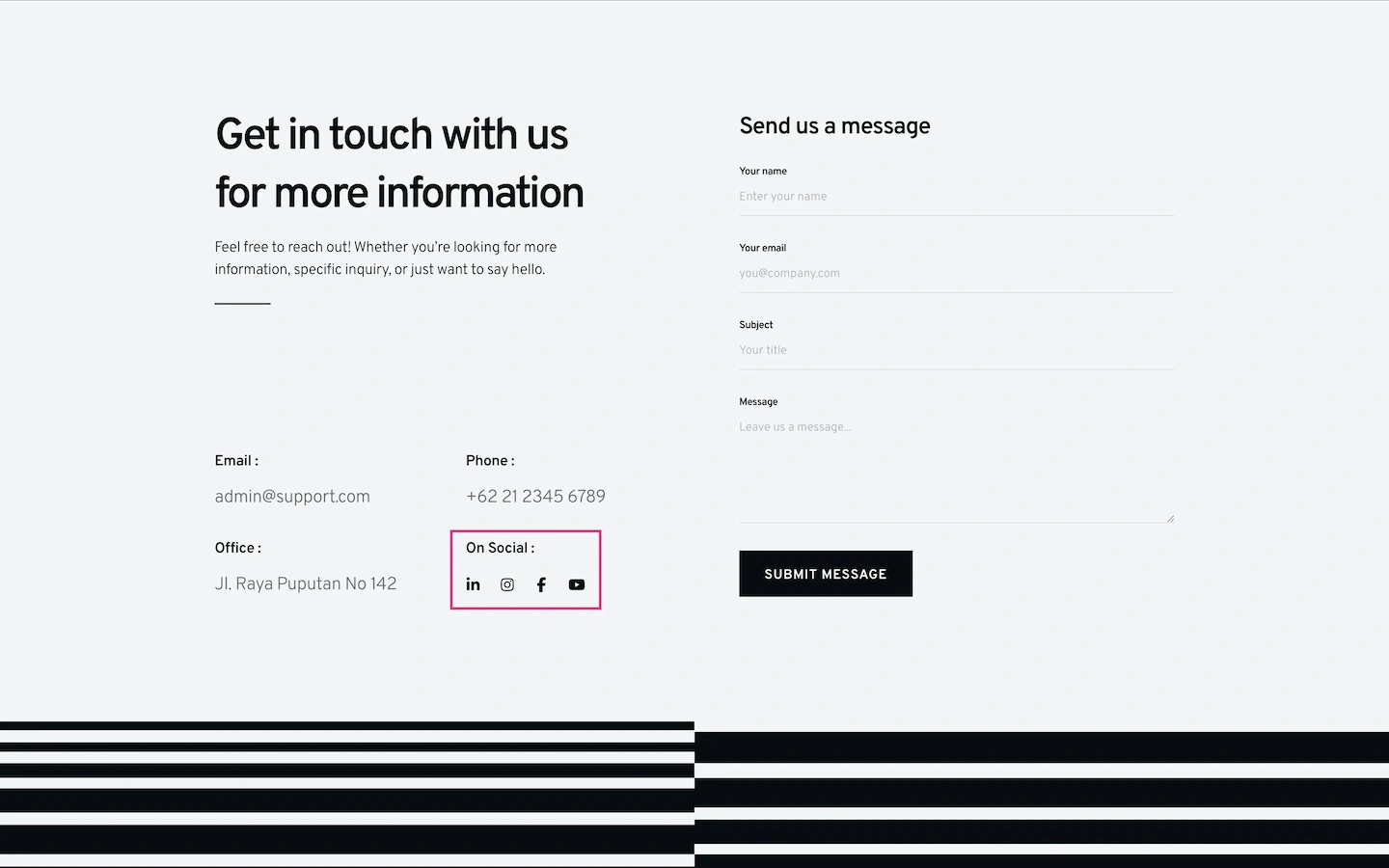Click the message box resize handle

coord(1170,518)
